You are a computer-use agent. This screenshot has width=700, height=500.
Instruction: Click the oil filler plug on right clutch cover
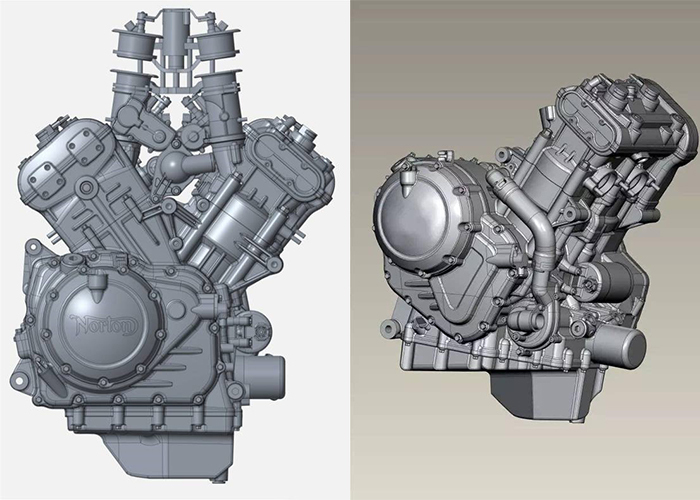click(x=408, y=182)
